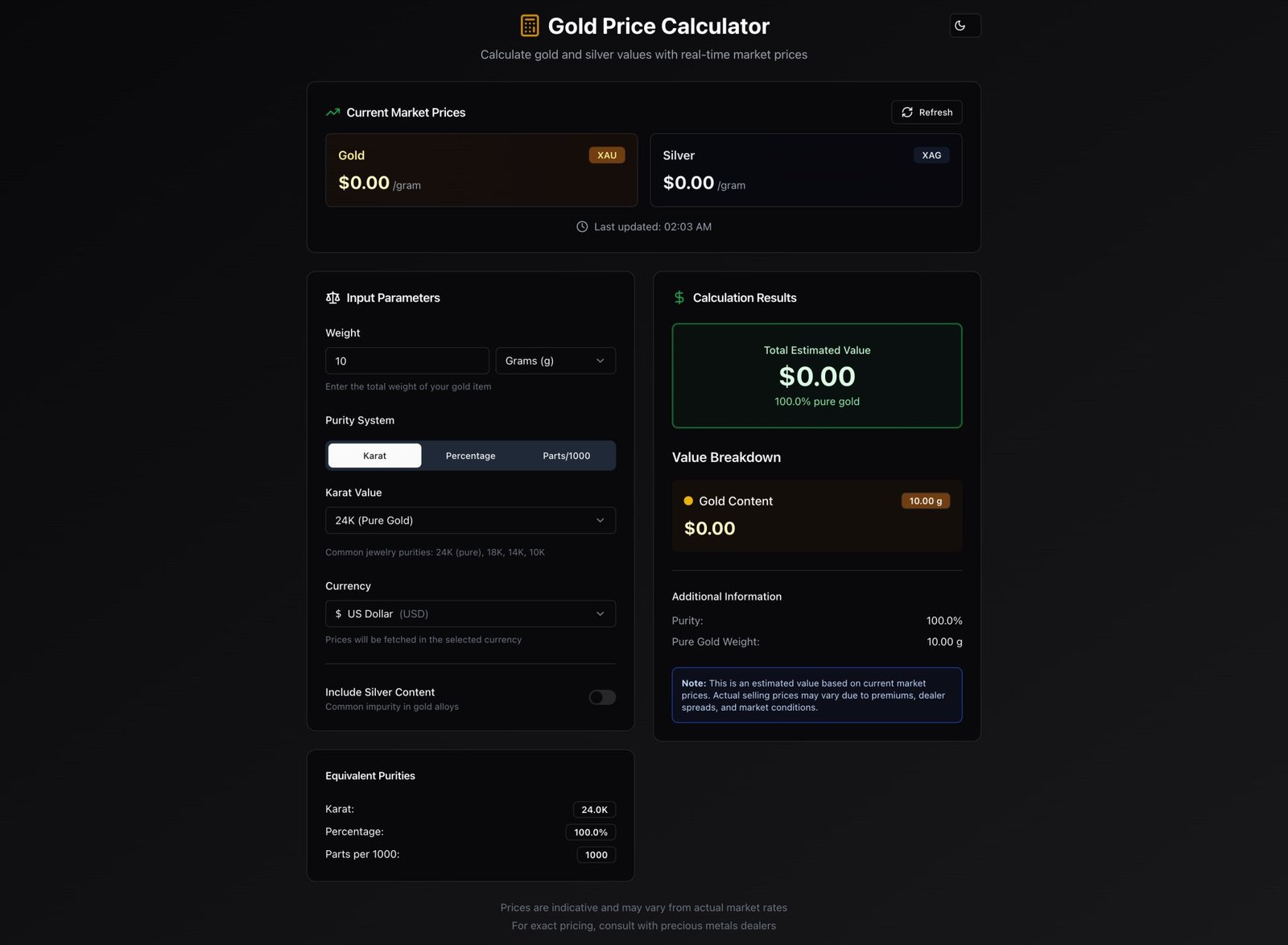
Task: Click the XAG badge on the Silver card
Action: coord(931,155)
